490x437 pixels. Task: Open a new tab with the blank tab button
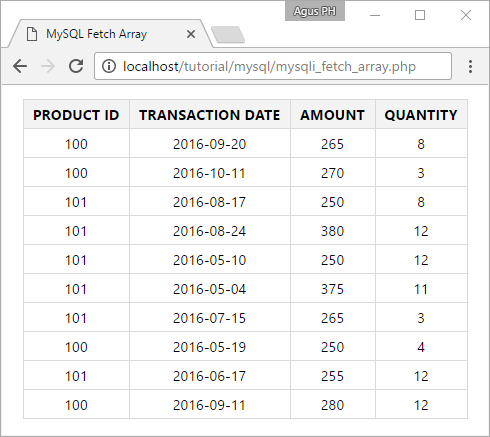click(x=228, y=35)
